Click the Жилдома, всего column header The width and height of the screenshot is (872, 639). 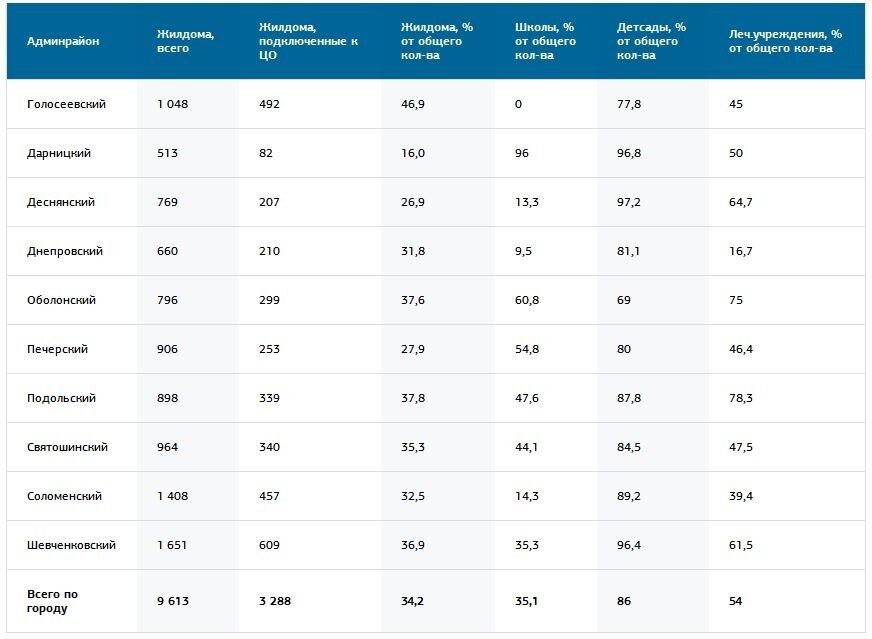186,41
